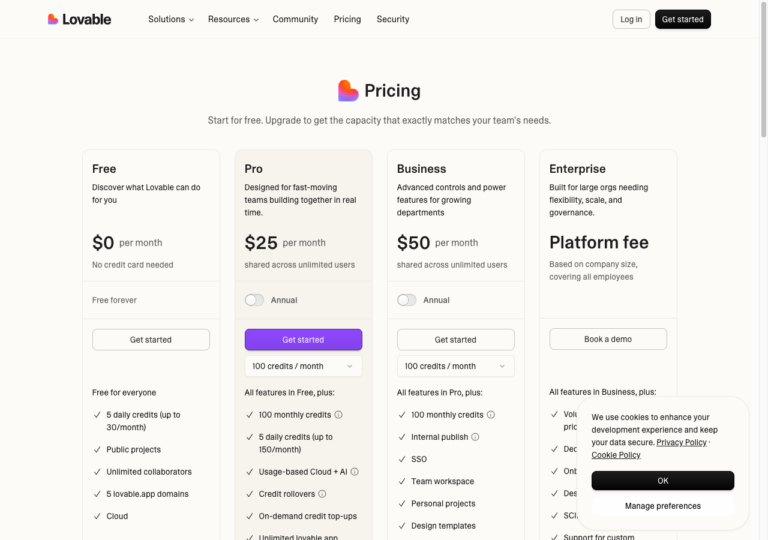This screenshot has width=768, height=540.
Task: Click the Credit rollovers info icon
Action: pyautogui.click(x=322, y=494)
